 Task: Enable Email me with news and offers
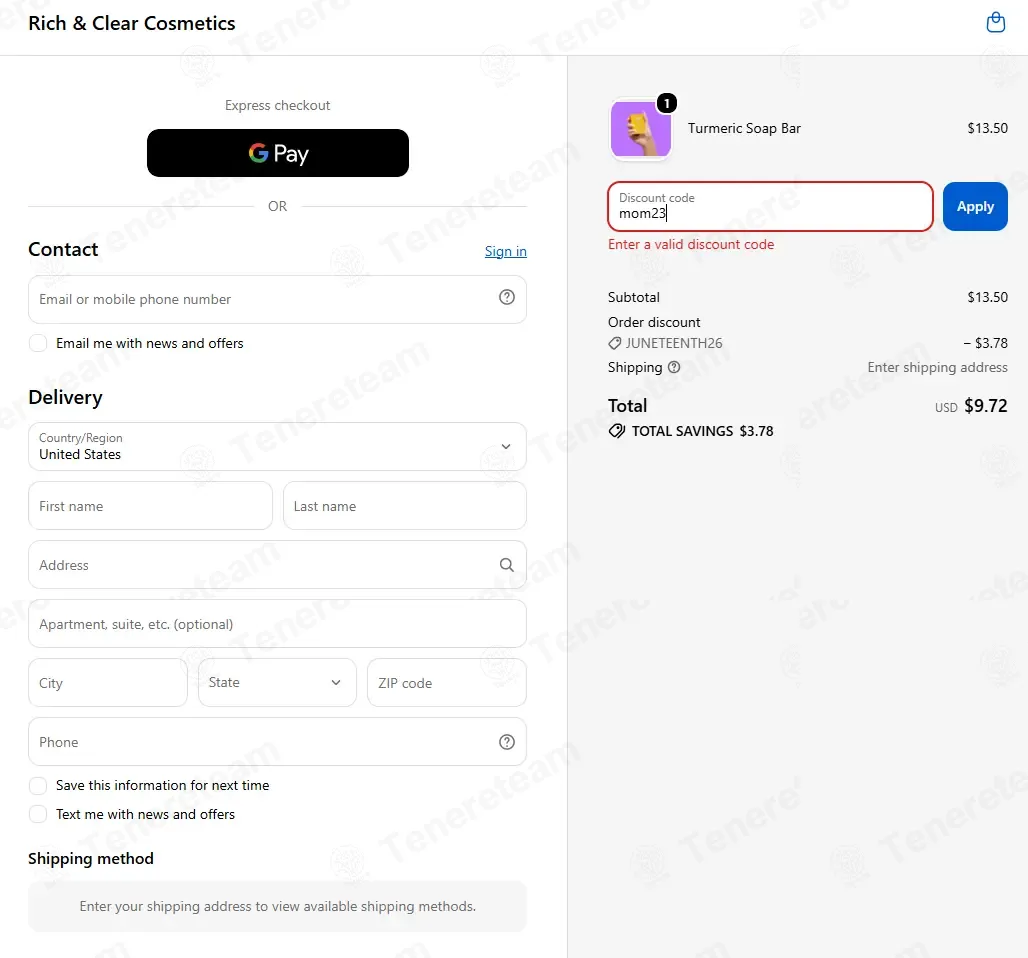tap(38, 343)
